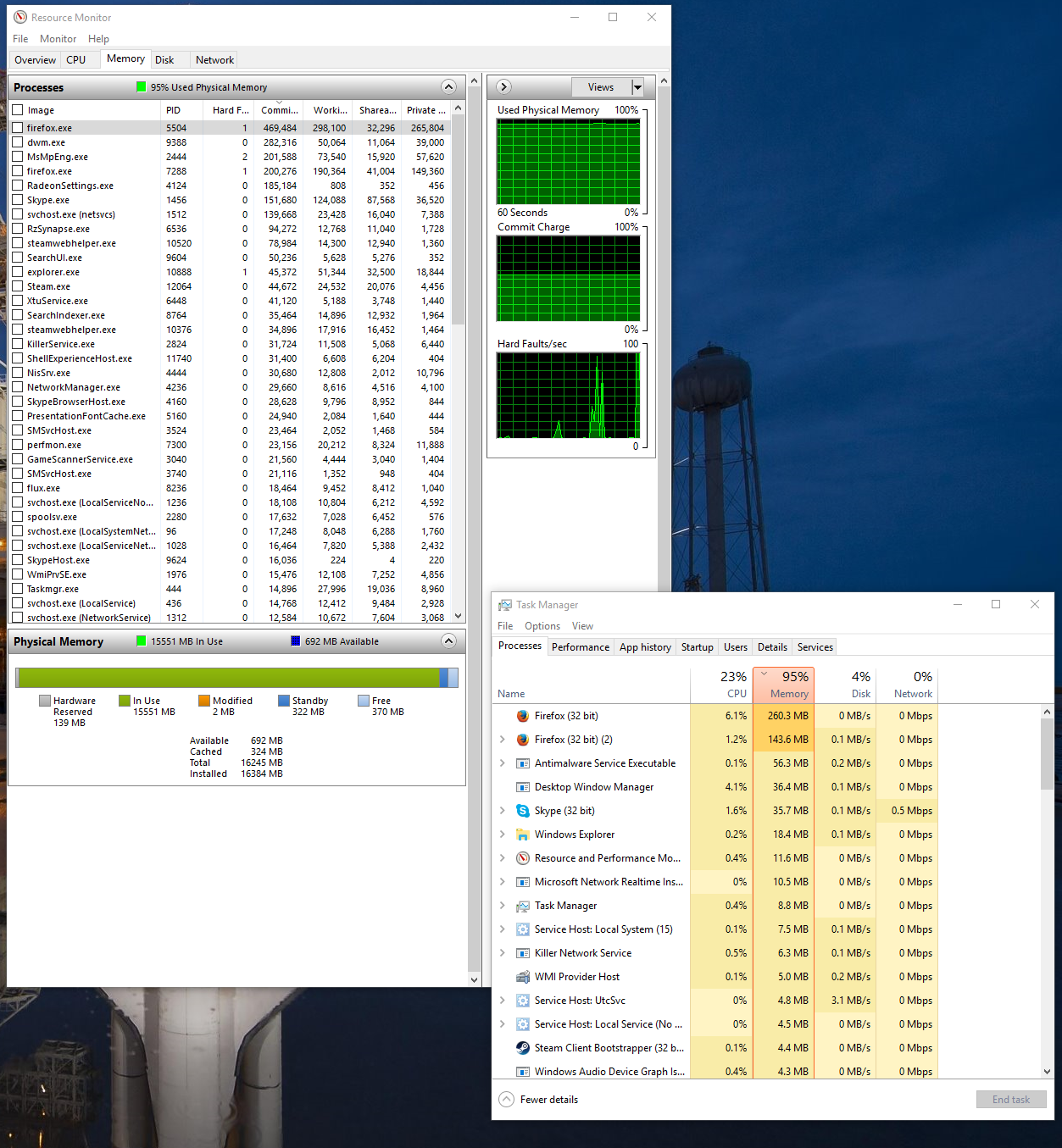Click the End task button
This screenshot has width=1062, height=1148.
(1011, 1100)
